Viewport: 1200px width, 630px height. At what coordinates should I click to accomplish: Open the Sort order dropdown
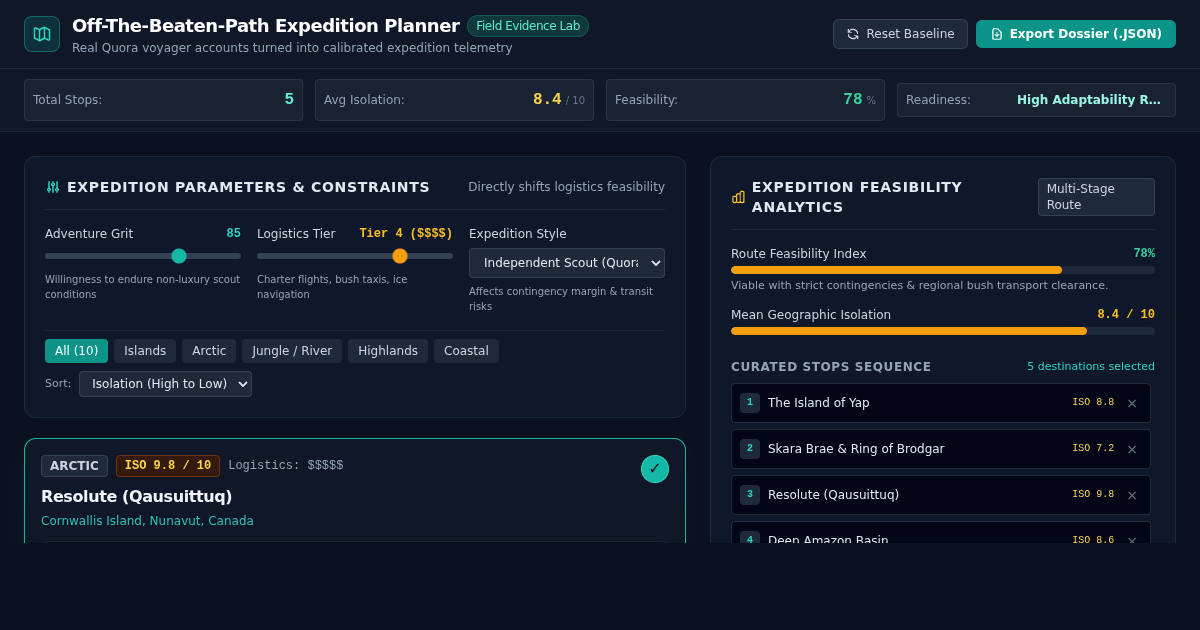pyautogui.click(x=165, y=384)
